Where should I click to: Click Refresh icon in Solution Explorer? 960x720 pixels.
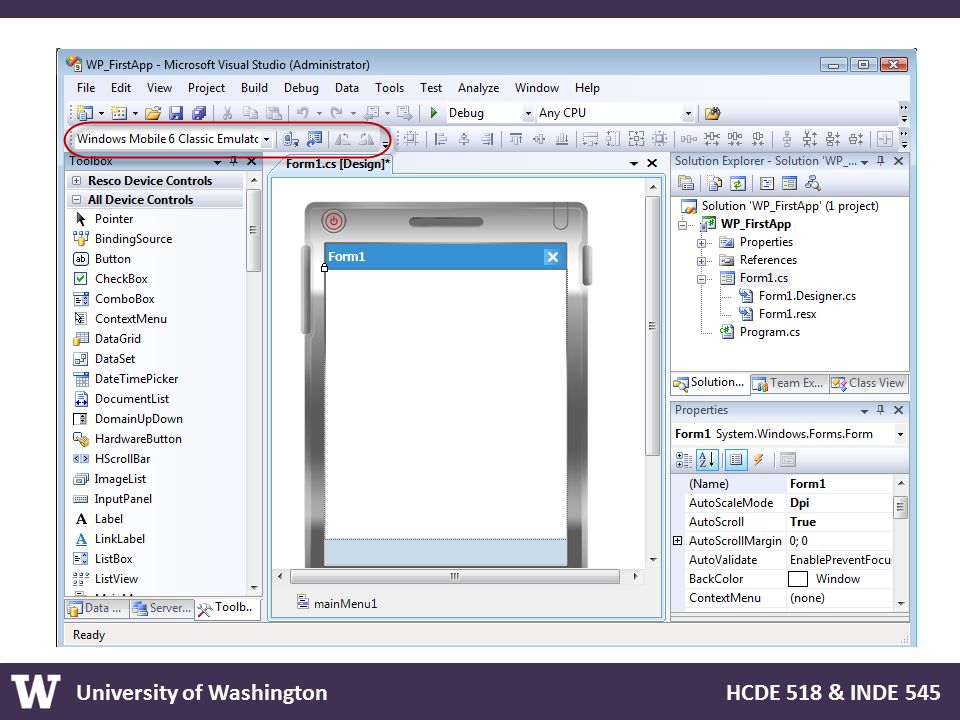pos(738,183)
